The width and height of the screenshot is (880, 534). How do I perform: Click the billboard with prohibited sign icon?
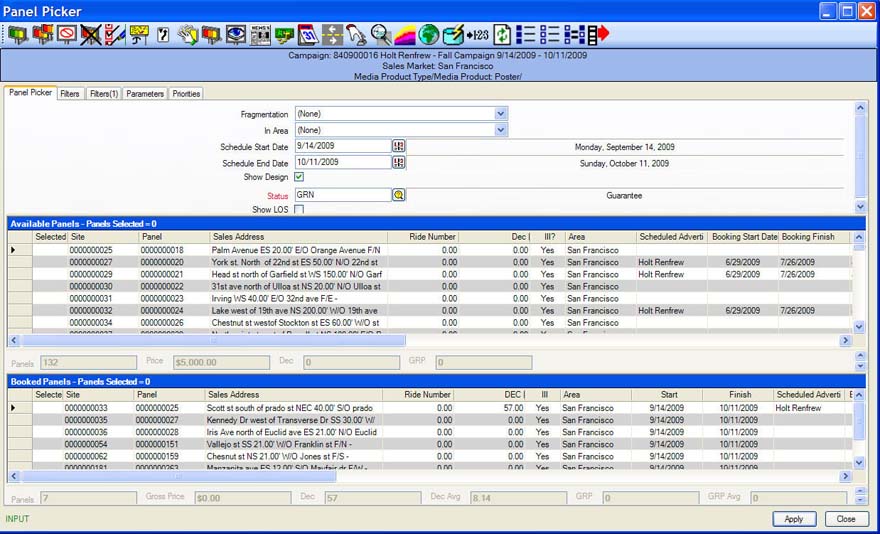coord(66,35)
